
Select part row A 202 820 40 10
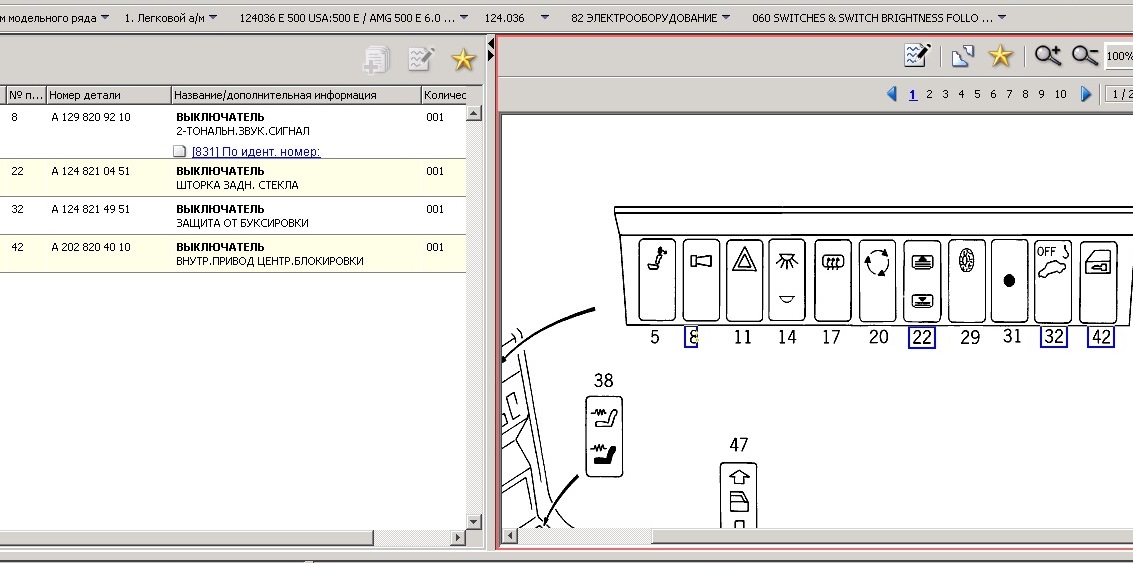pos(233,254)
